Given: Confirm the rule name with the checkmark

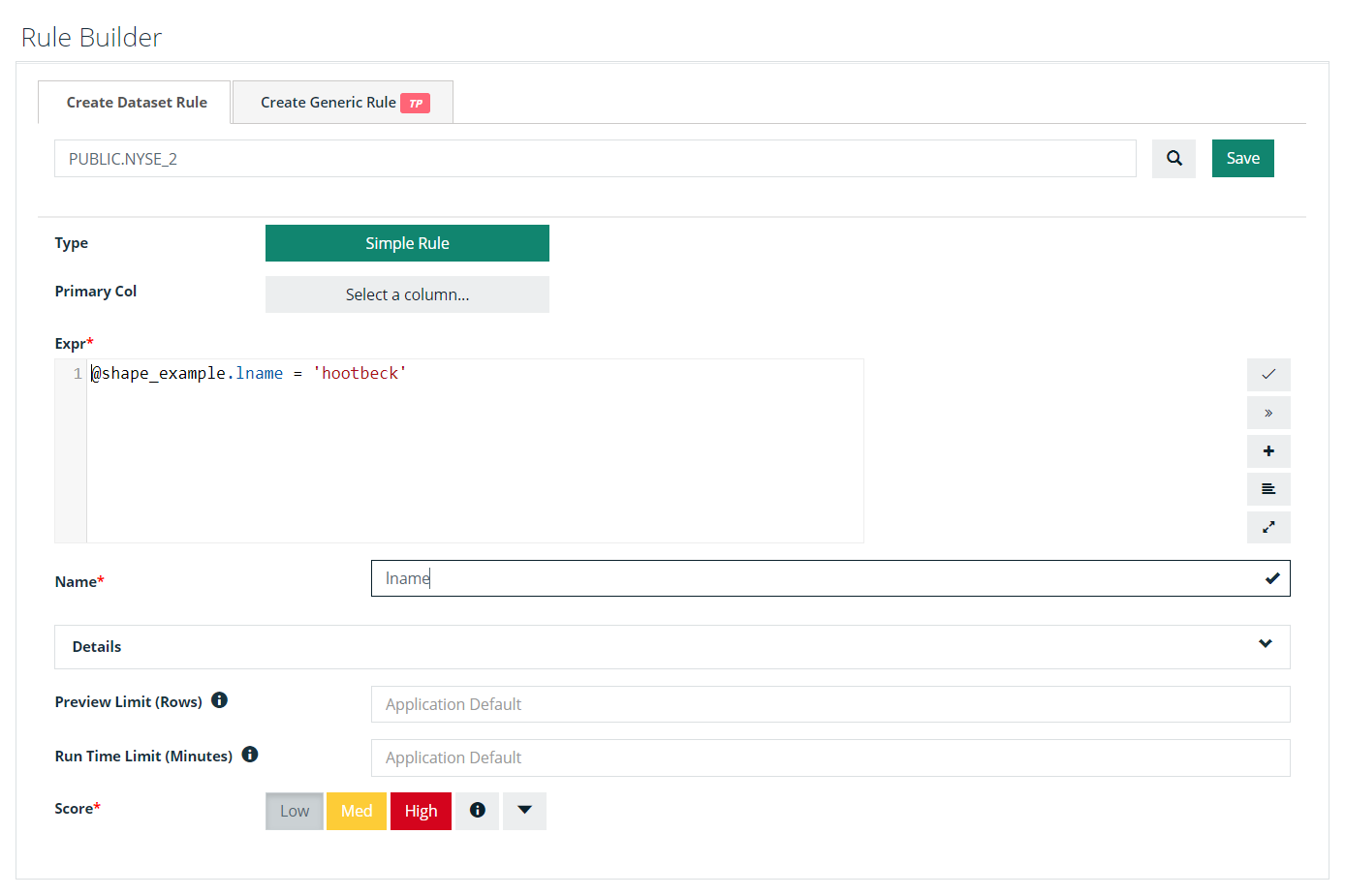Looking at the screenshot, I should point(1271,578).
